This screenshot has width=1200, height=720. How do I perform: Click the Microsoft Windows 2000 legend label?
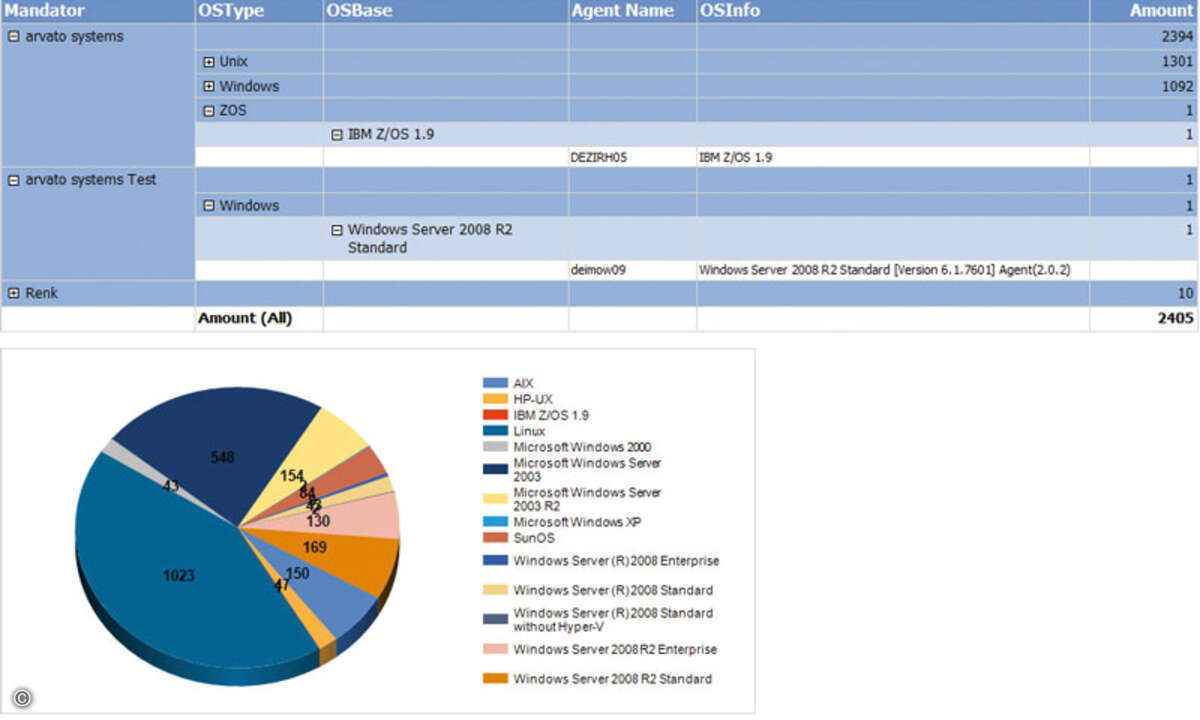click(x=582, y=447)
